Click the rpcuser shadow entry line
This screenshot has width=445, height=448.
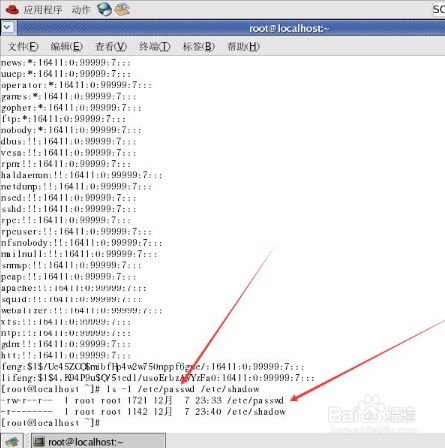76,232
